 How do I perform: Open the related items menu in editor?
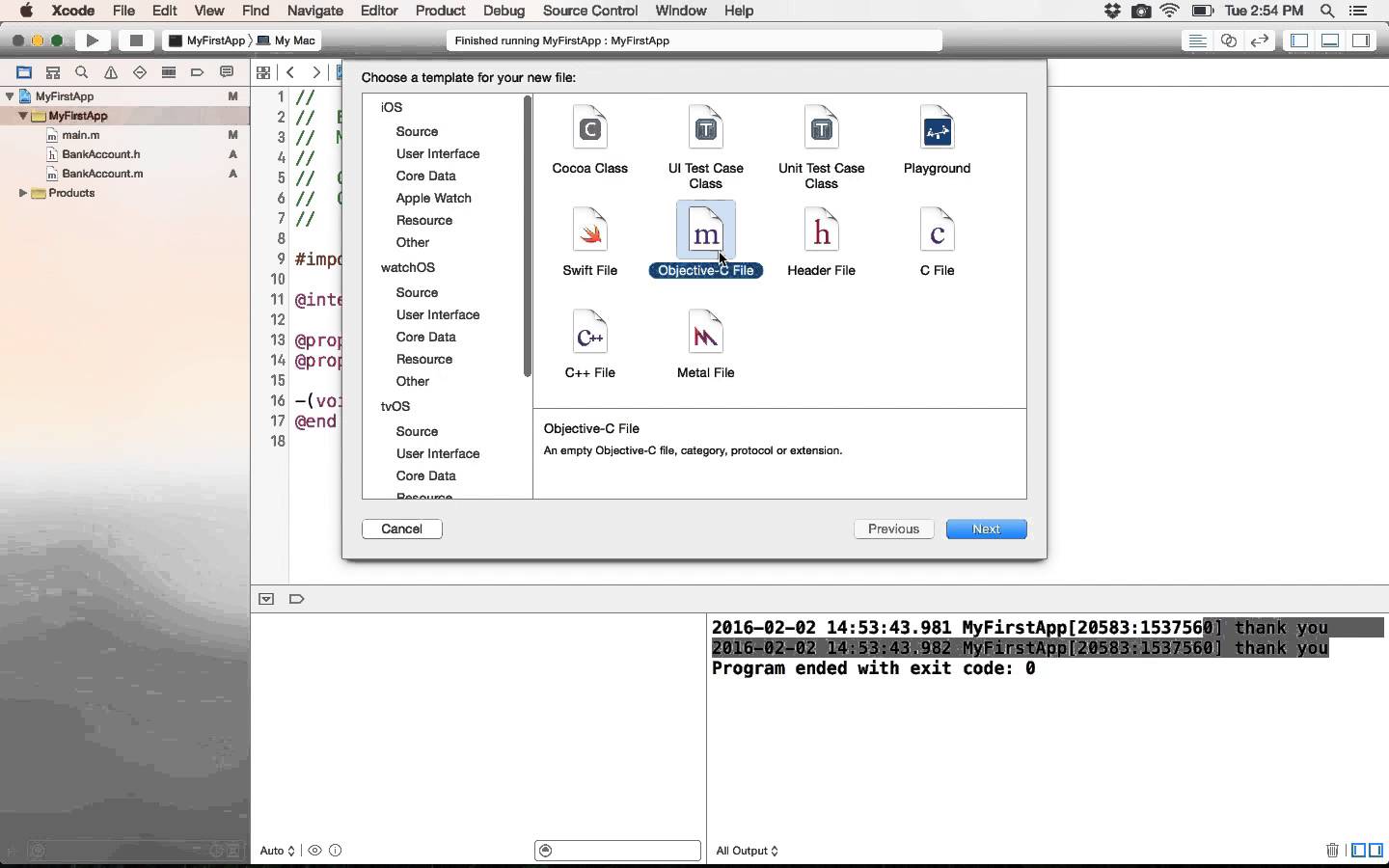(262, 72)
